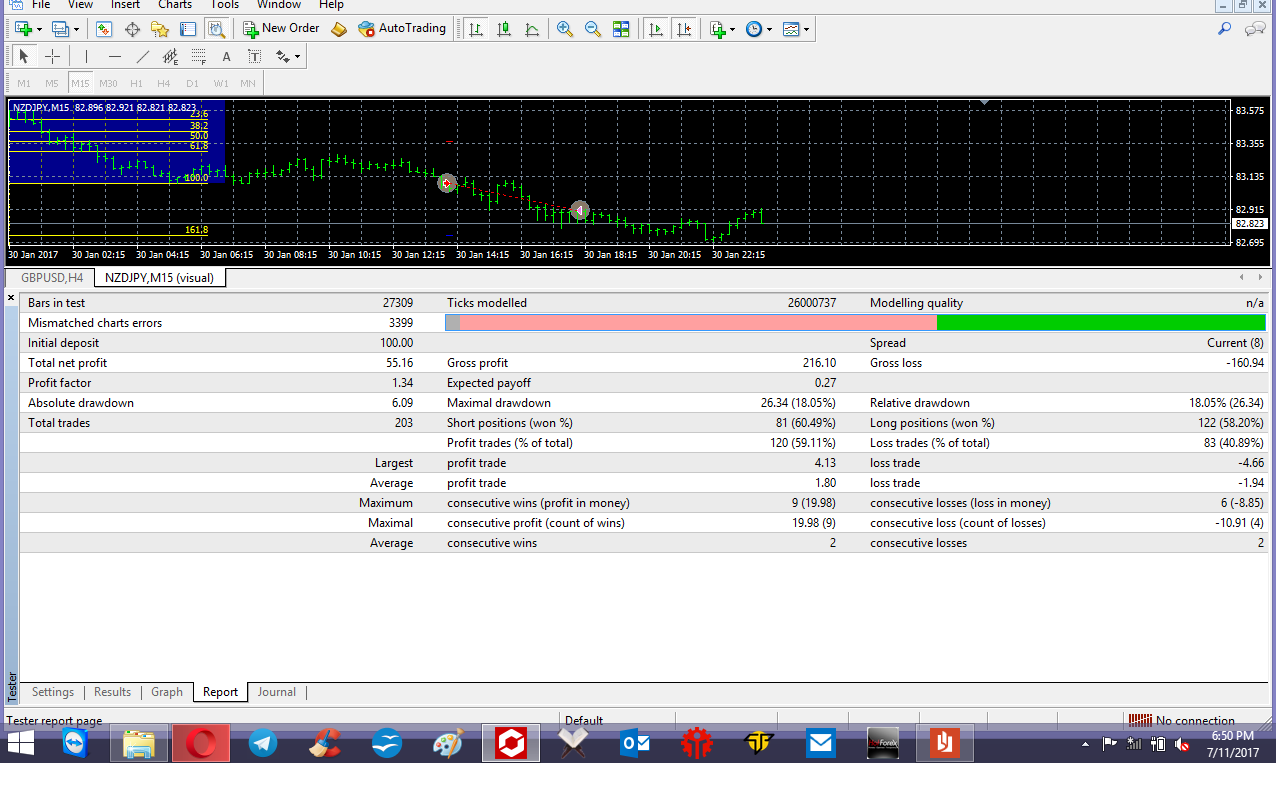Screen dimensions: 1280x800
Task: Enable the AutoTrading button
Action: [x=402, y=29]
